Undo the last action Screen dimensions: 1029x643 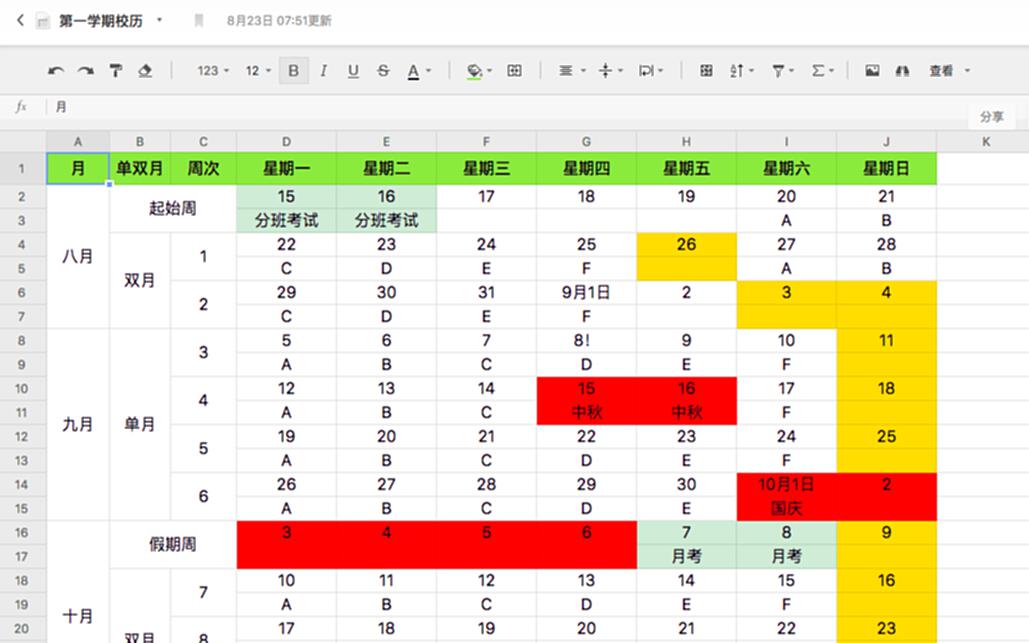coord(56,71)
